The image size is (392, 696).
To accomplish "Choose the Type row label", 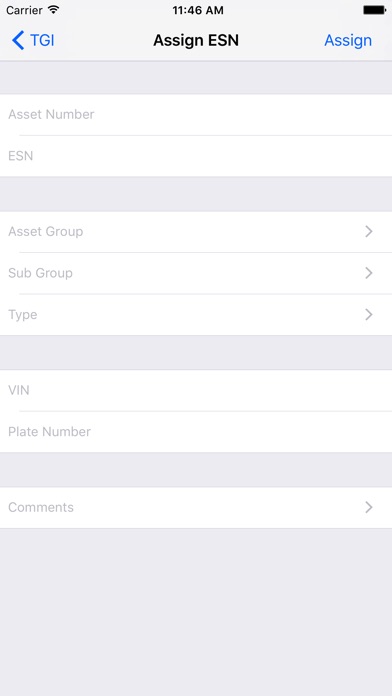I will point(23,315).
